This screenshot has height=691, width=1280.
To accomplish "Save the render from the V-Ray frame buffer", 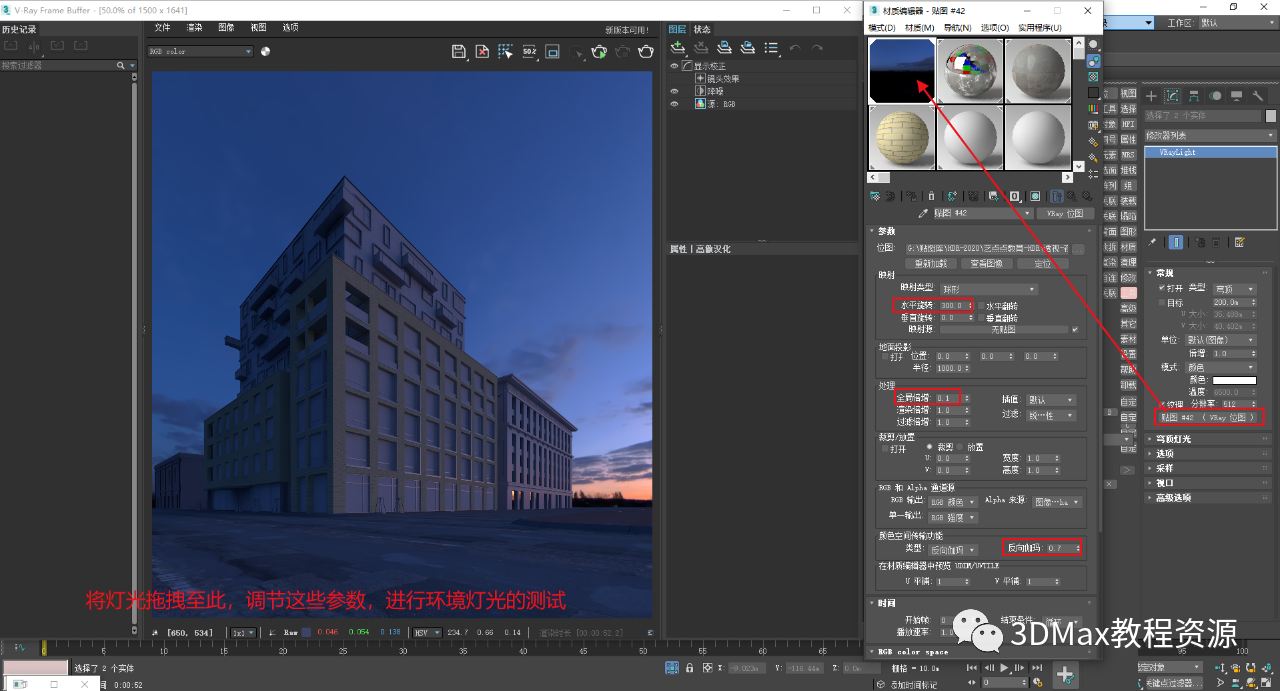I will pyautogui.click(x=458, y=51).
